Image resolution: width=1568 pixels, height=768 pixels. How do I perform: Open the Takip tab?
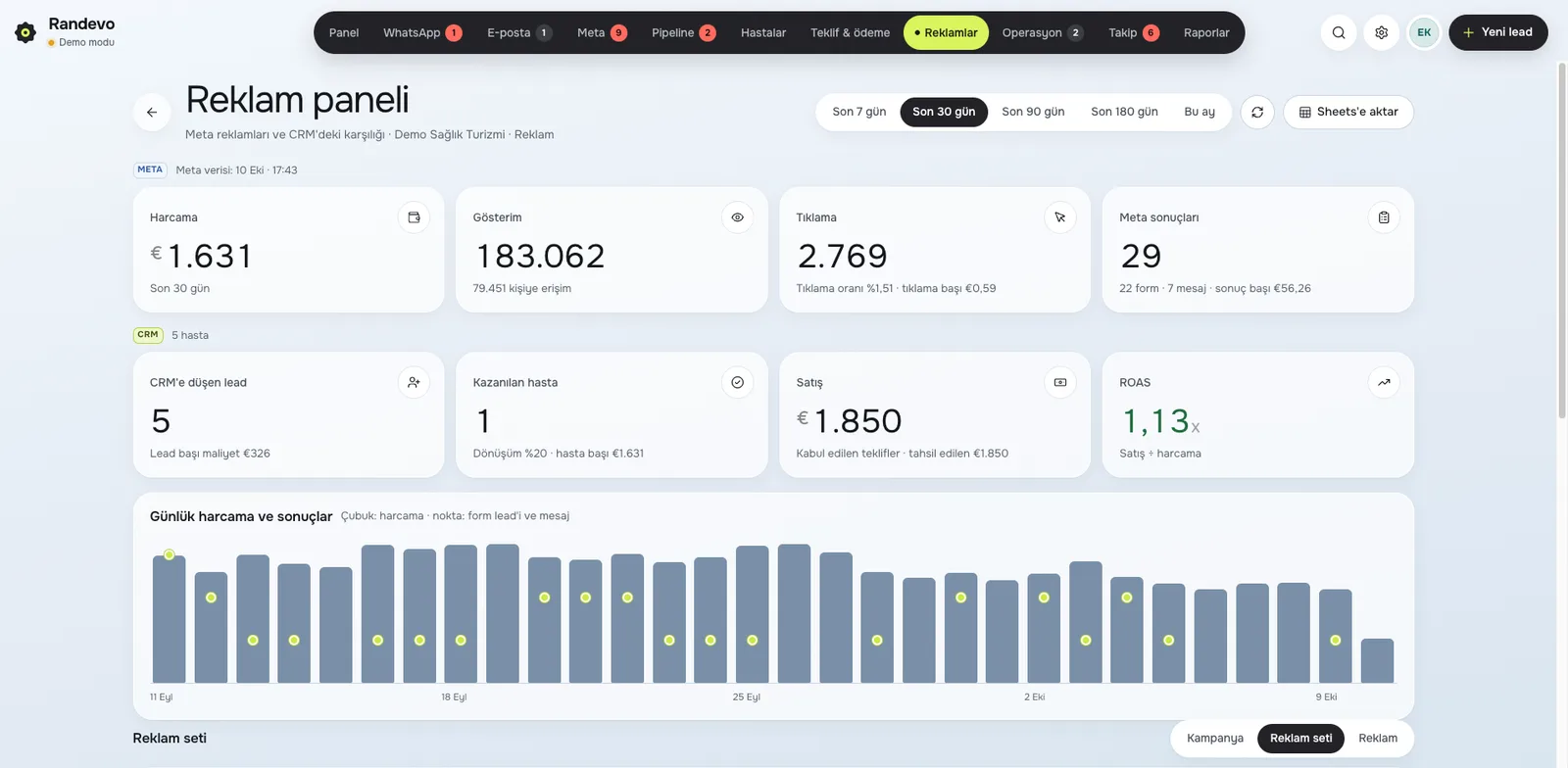click(x=1134, y=32)
